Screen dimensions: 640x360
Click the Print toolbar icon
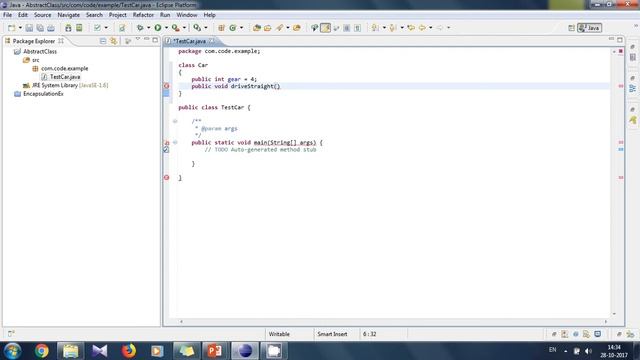tap(51, 28)
